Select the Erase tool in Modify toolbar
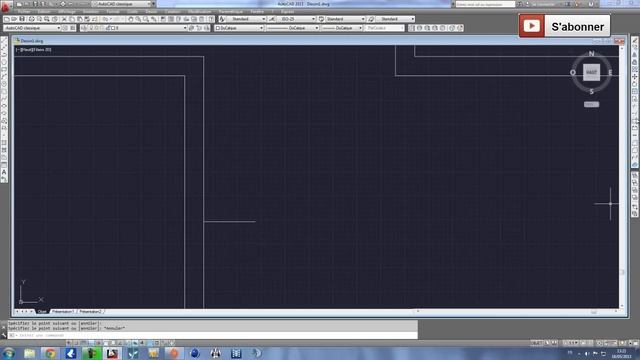Viewport: 640px width, 360px height. coord(635,40)
